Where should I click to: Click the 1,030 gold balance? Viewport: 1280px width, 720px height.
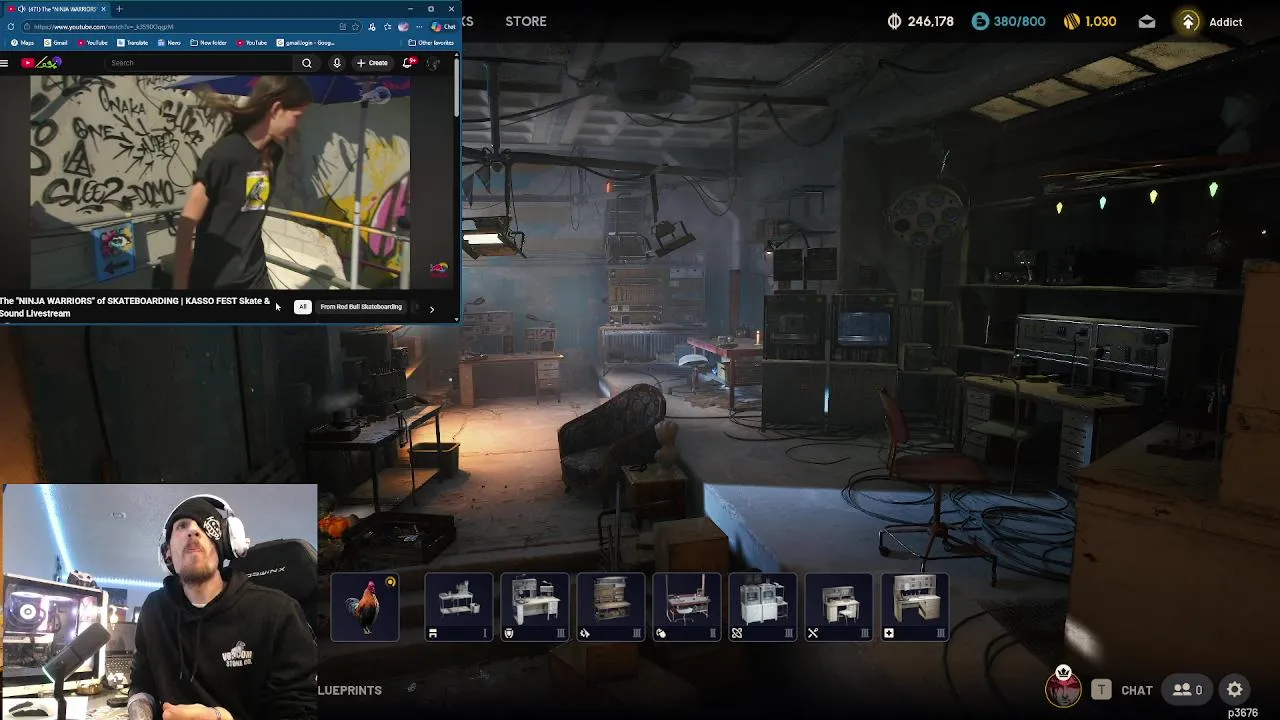[x=1101, y=22]
